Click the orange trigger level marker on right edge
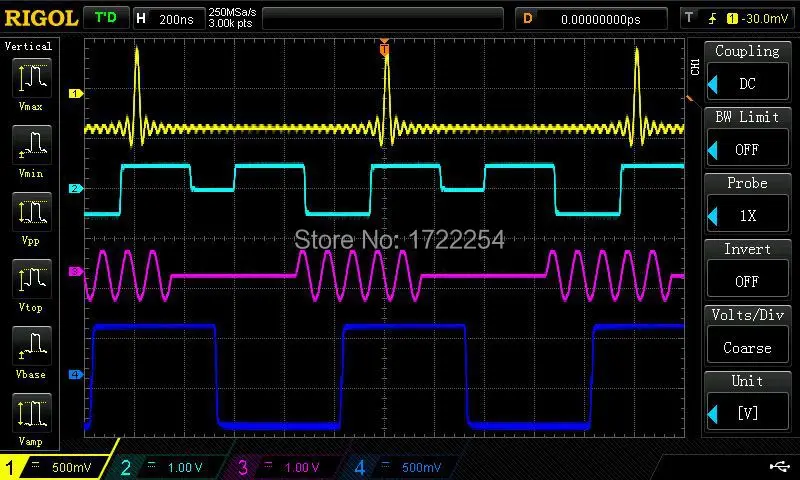Viewport: 800px width, 480px height. [690, 98]
